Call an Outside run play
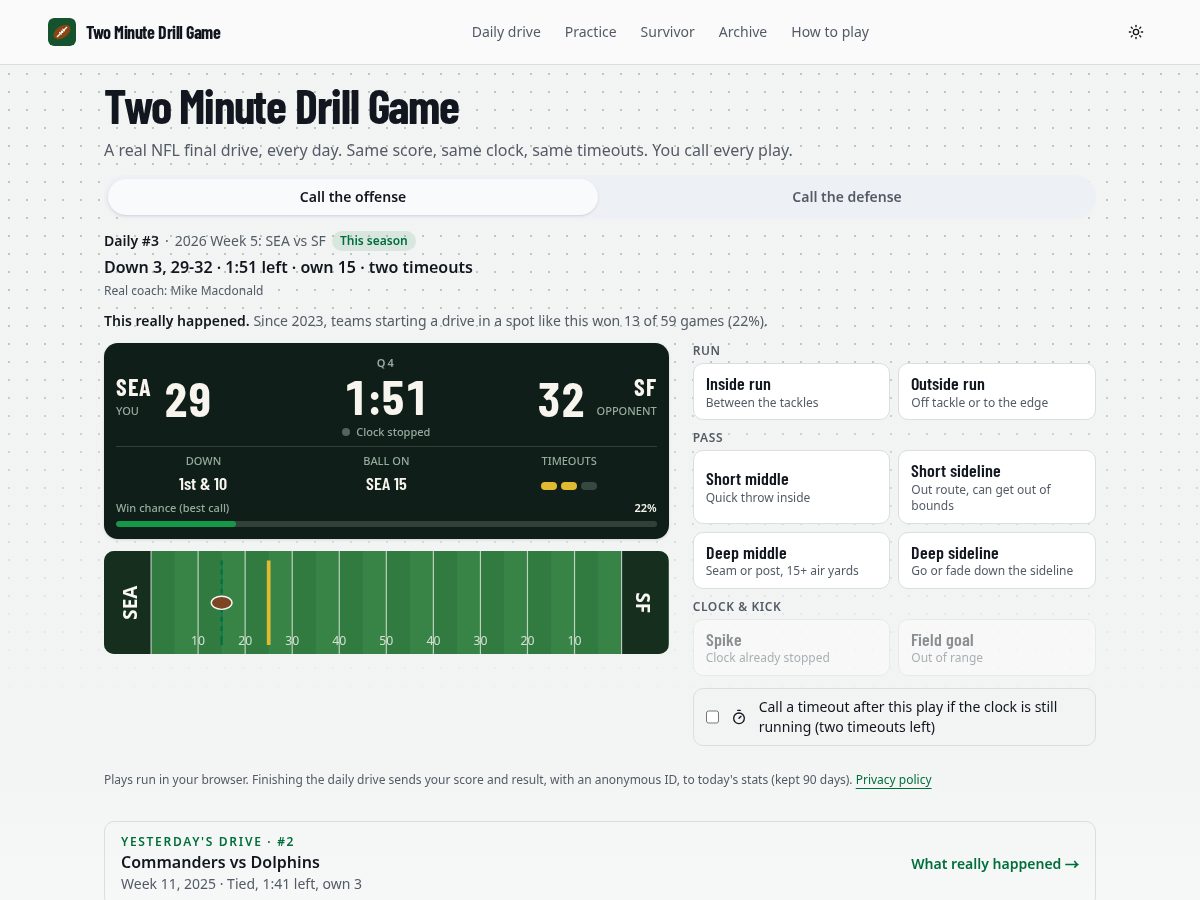This screenshot has height=900, width=1200. 996,392
